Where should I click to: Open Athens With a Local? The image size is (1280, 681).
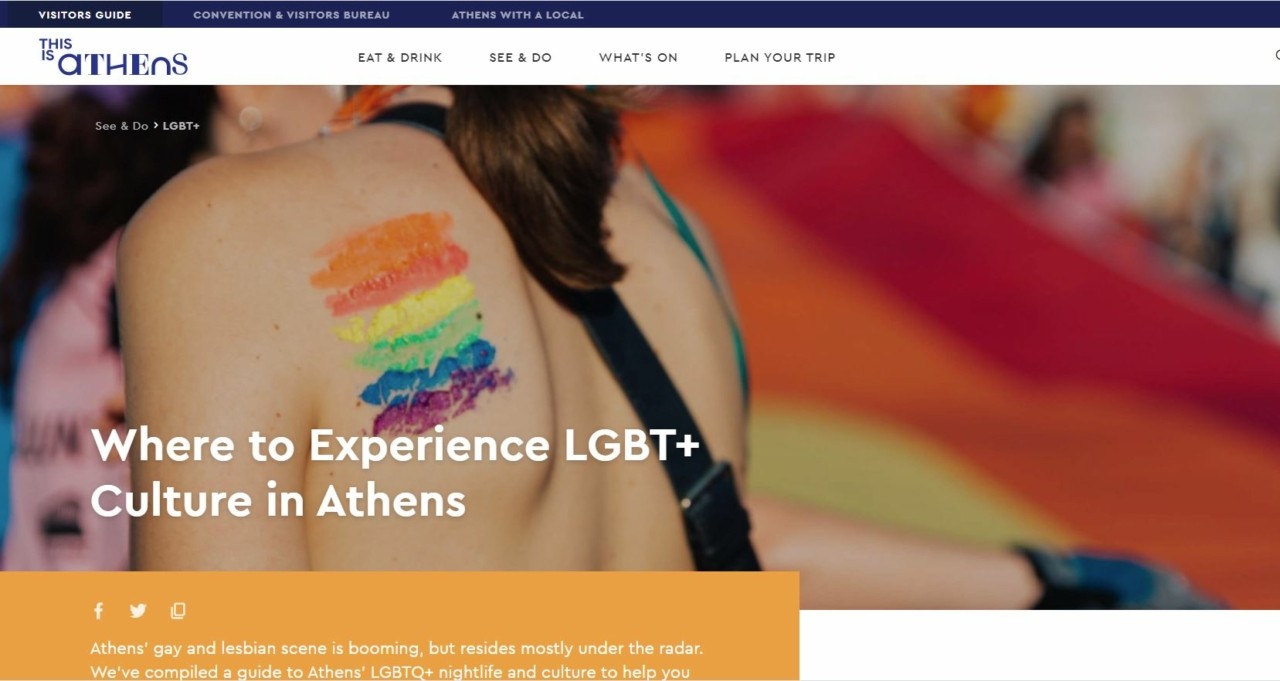(517, 15)
